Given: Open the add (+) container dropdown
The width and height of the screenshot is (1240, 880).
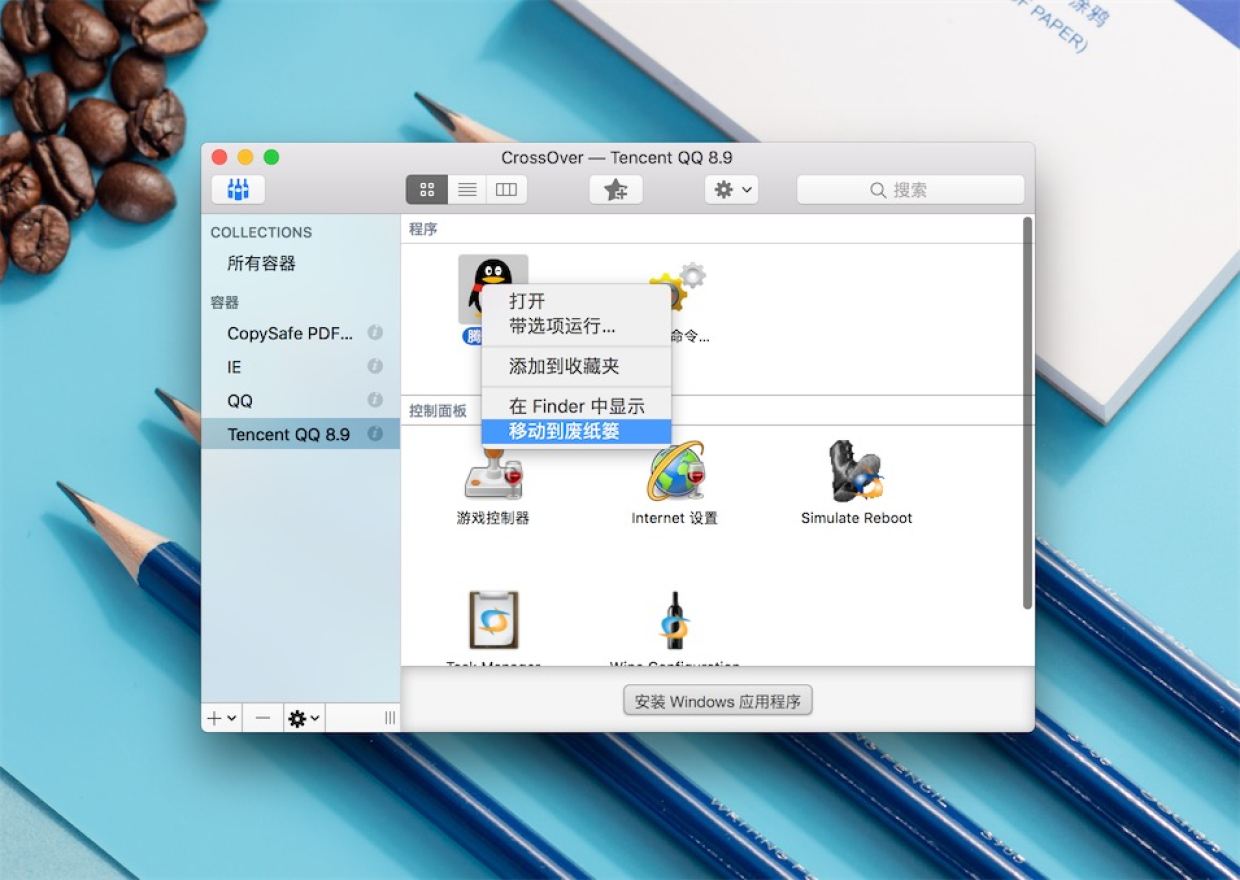Looking at the screenshot, I should (x=222, y=718).
